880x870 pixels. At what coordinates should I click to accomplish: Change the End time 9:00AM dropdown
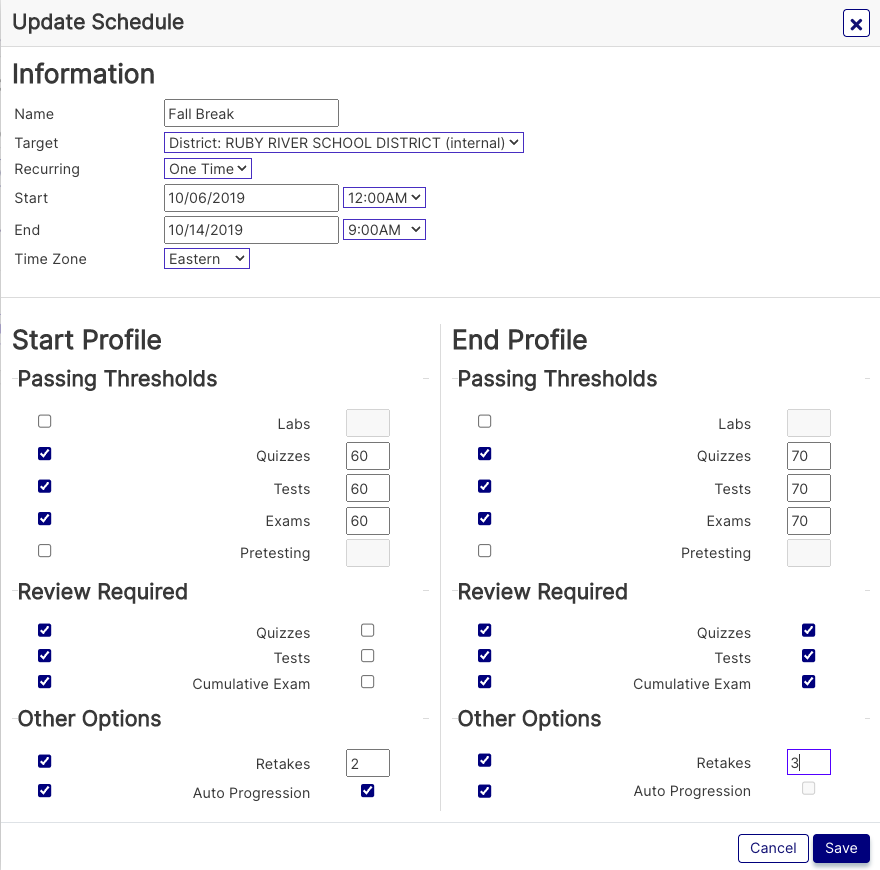click(384, 230)
